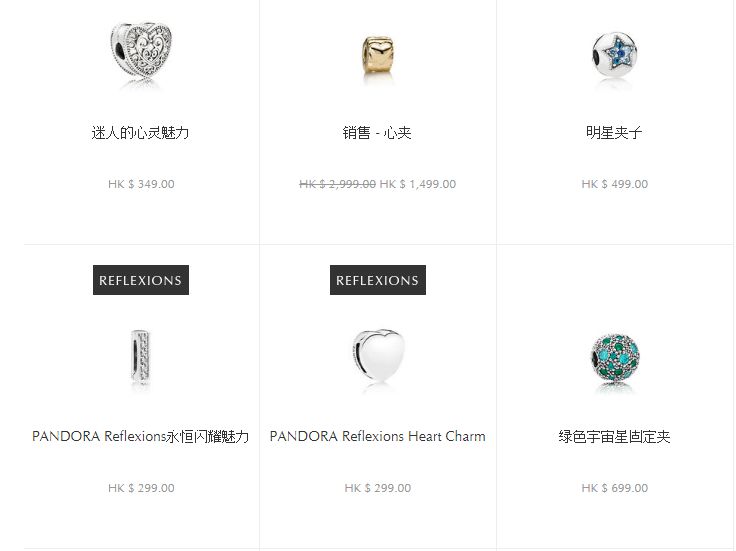Select the gold heart clip image
The height and width of the screenshot is (551, 736).
378,55
